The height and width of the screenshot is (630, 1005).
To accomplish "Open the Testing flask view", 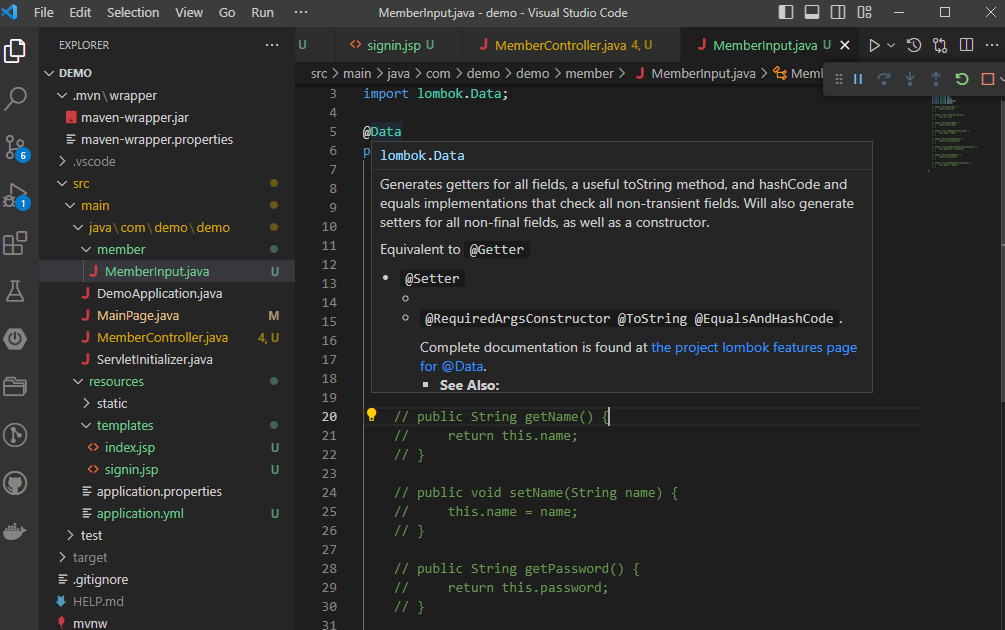I will pyautogui.click(x=15, y=292).
